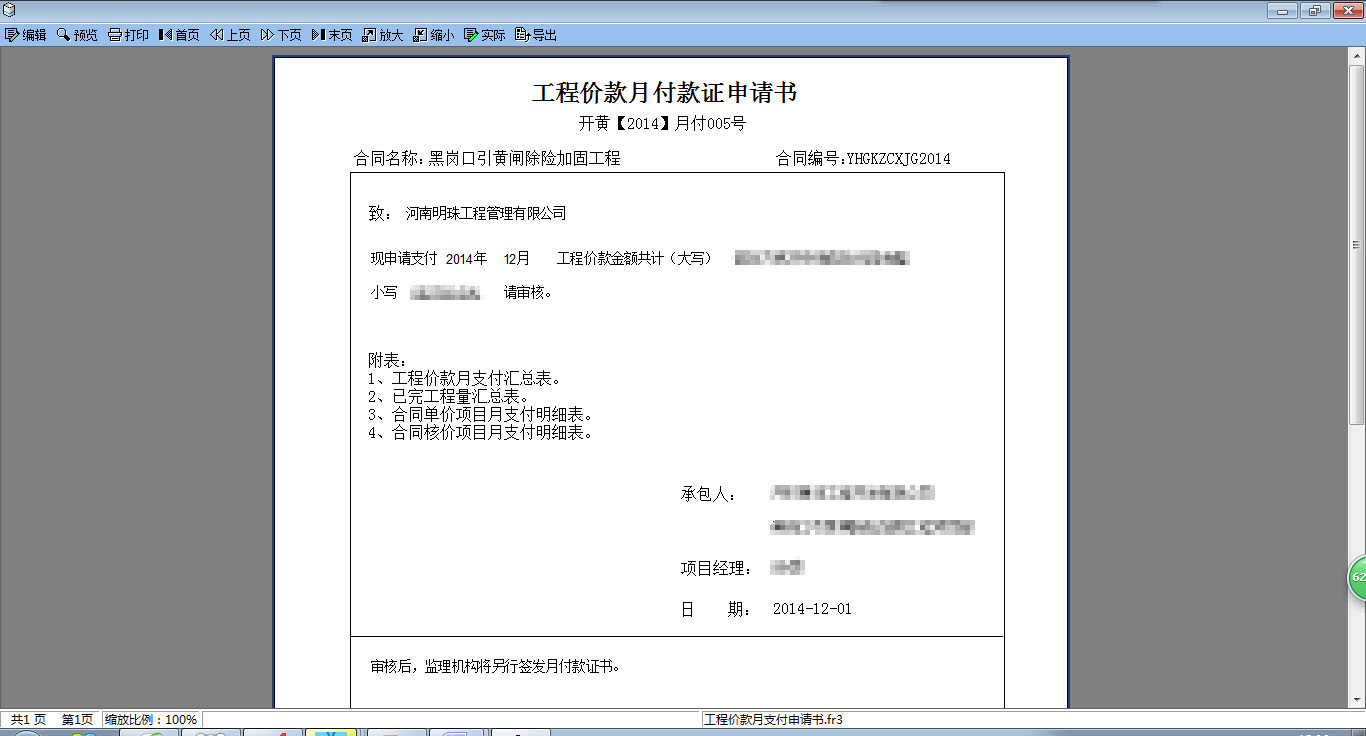
Task: Zoom out using the 缩小 button
Action: (434, 35)
